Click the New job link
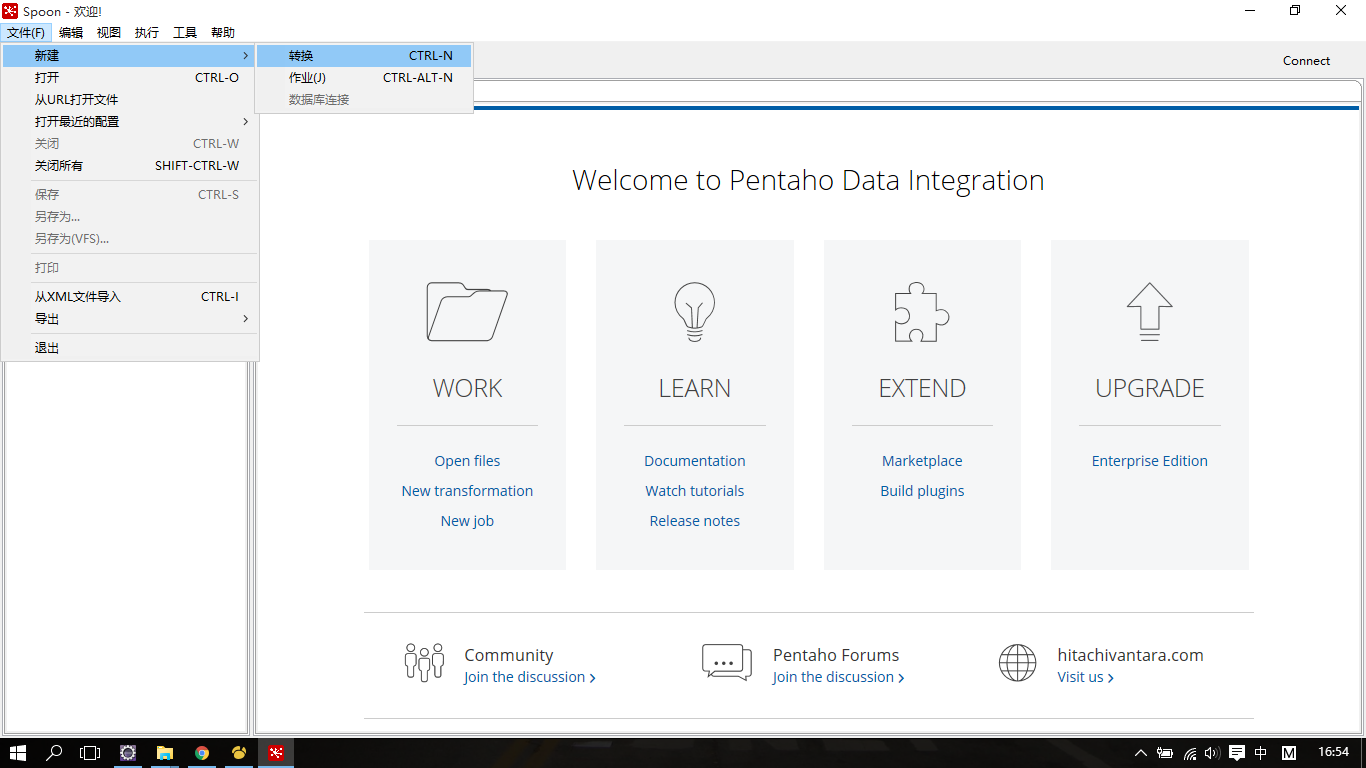 tap(467, 521)
